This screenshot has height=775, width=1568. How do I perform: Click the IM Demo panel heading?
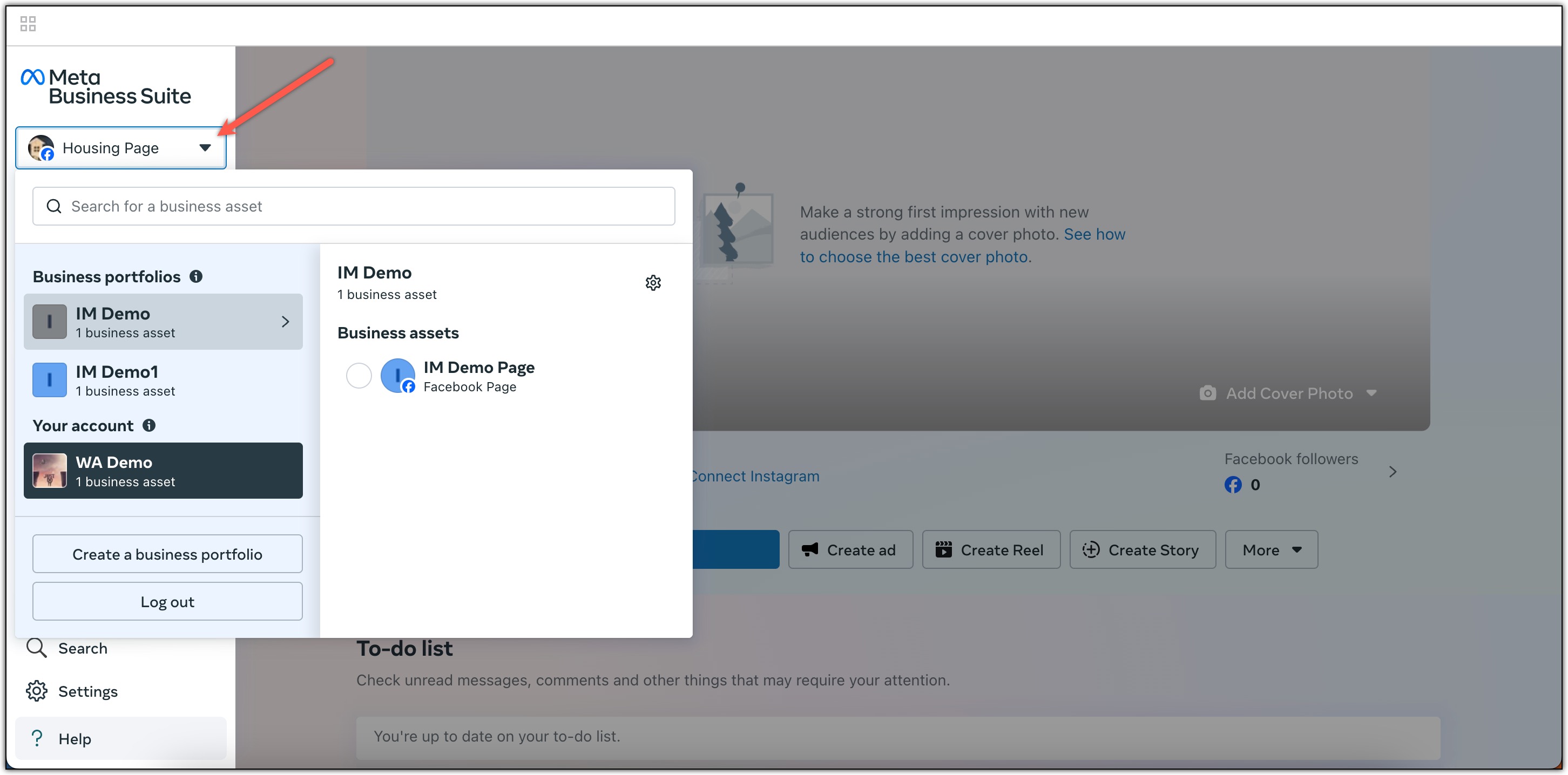374,273
